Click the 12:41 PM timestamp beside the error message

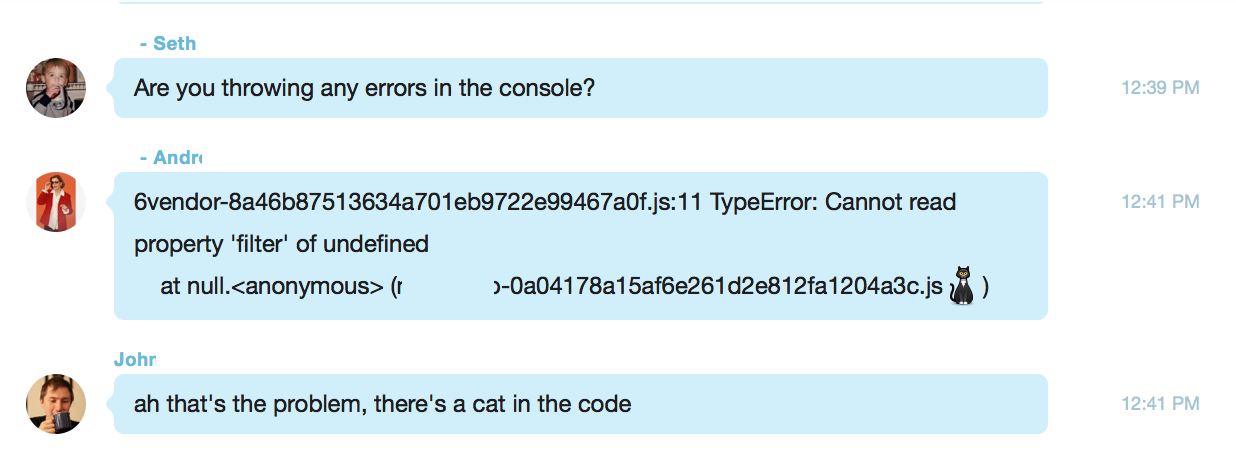coord(1160,202)
